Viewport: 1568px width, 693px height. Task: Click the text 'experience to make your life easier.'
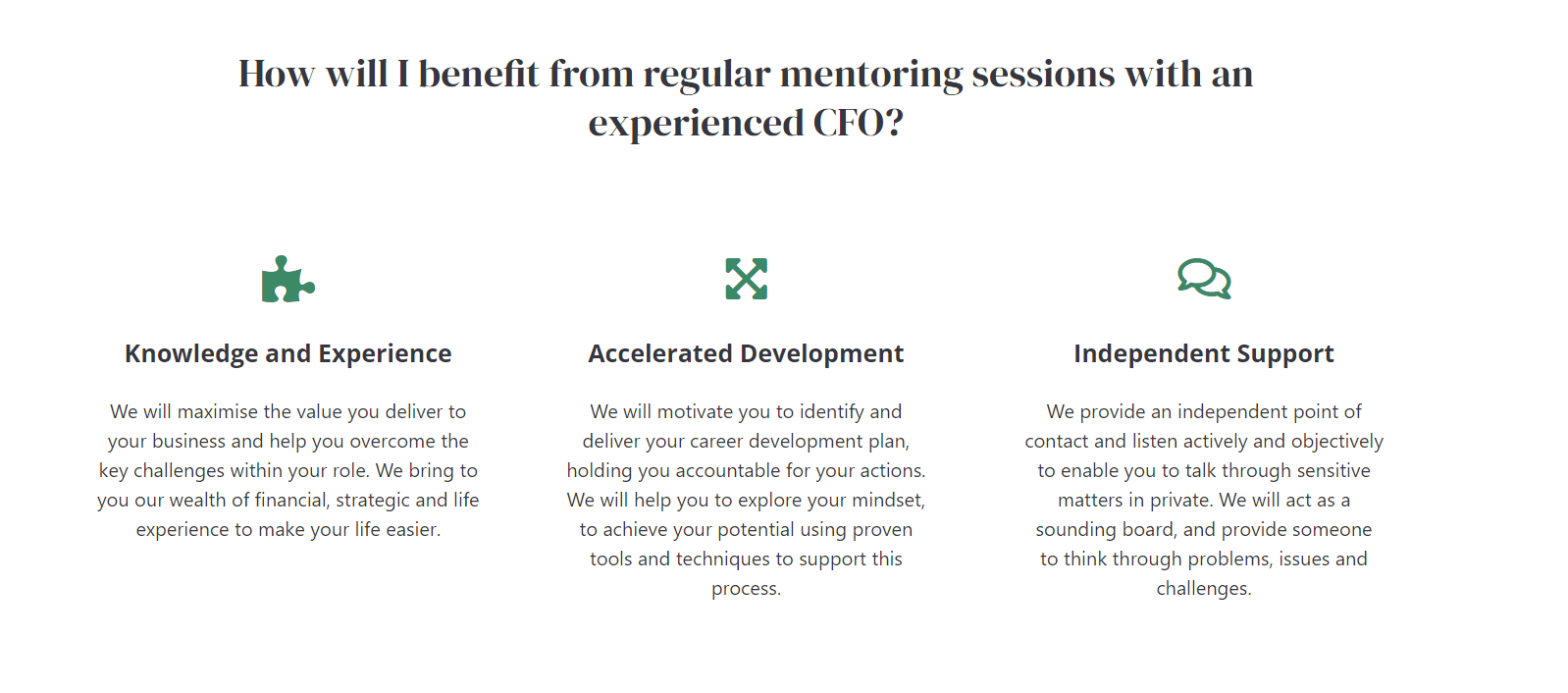click(x=288, y=529)
